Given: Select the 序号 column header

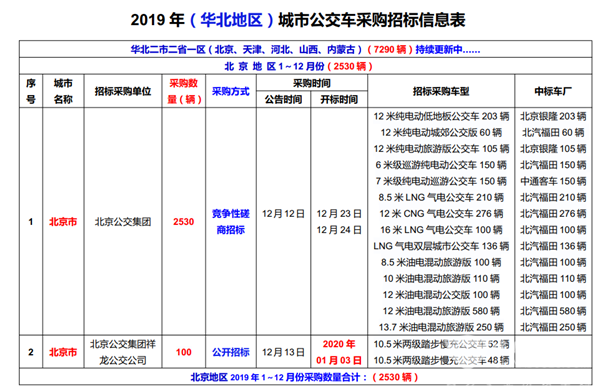Looking at the screenshot, I should 31,91.
